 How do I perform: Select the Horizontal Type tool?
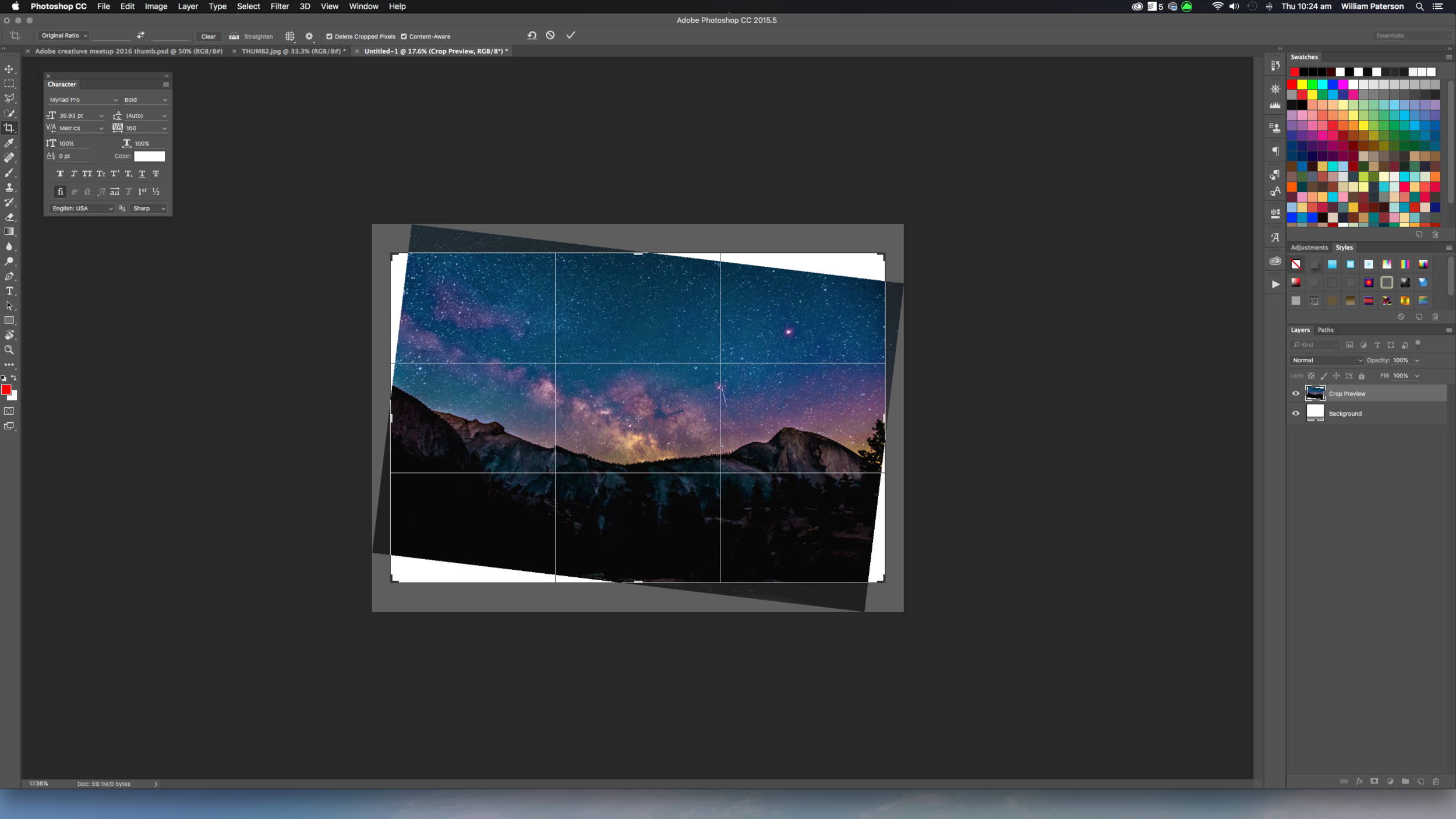[x=9, y=291]
